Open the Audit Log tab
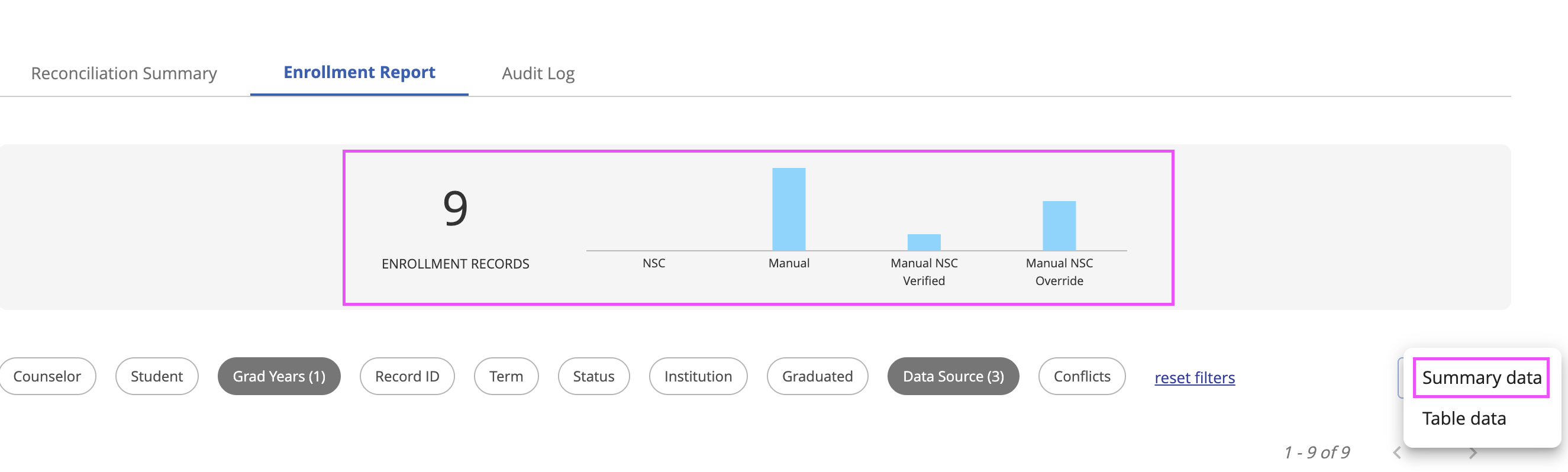This screenshot has height=472, width=1568. pos(538,73)
